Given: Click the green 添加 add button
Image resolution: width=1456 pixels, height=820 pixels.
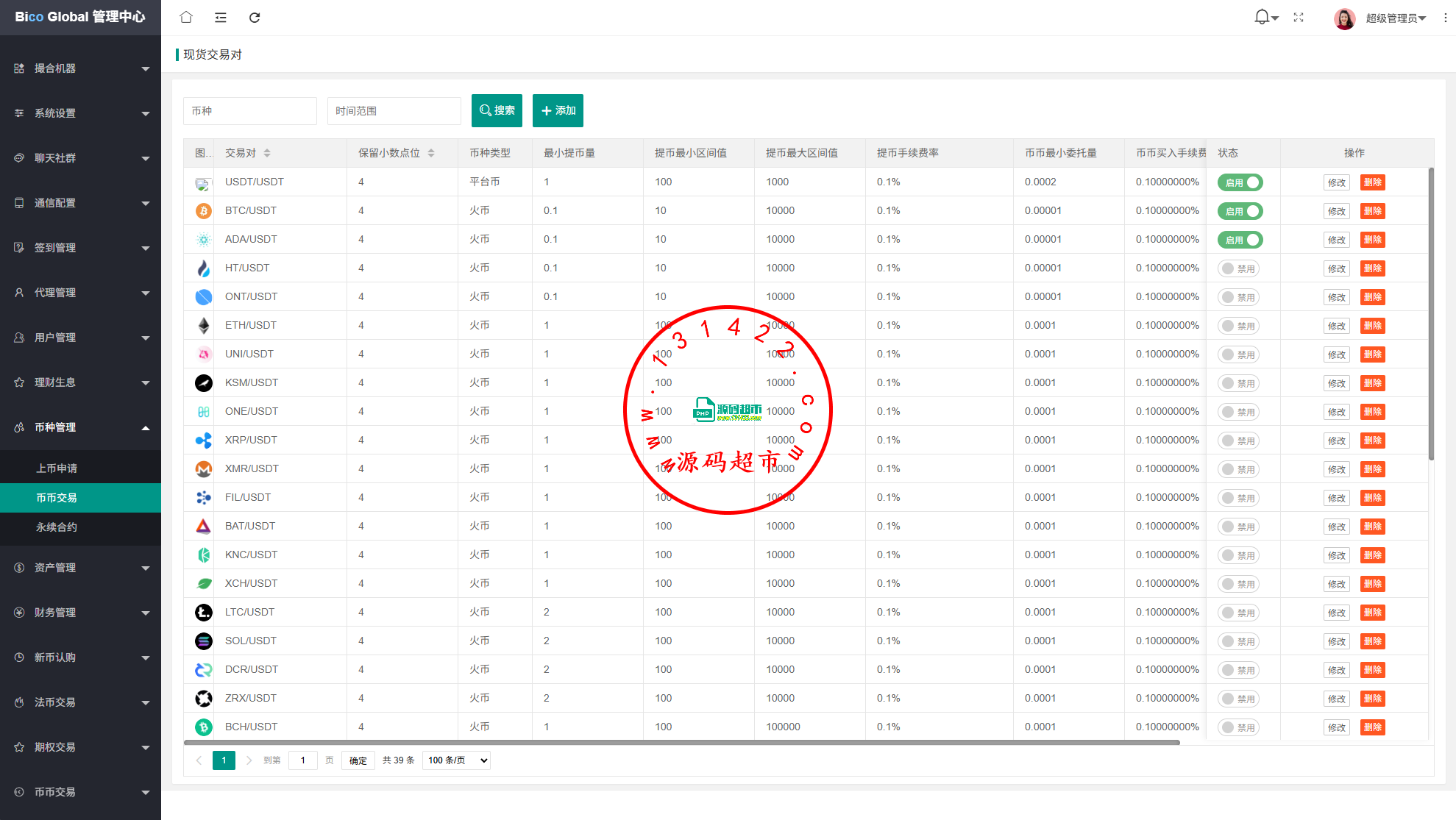Looking at the screenshot, I should (558, 110).
